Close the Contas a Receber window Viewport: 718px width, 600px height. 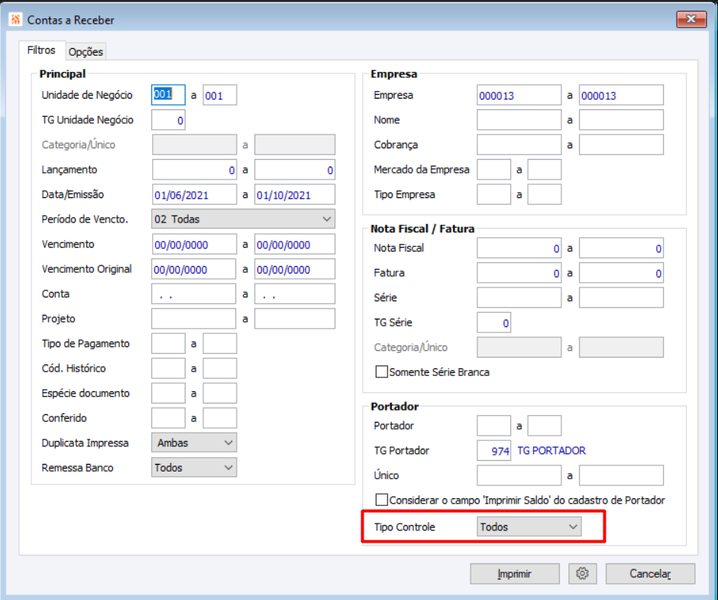click(691, 19)
